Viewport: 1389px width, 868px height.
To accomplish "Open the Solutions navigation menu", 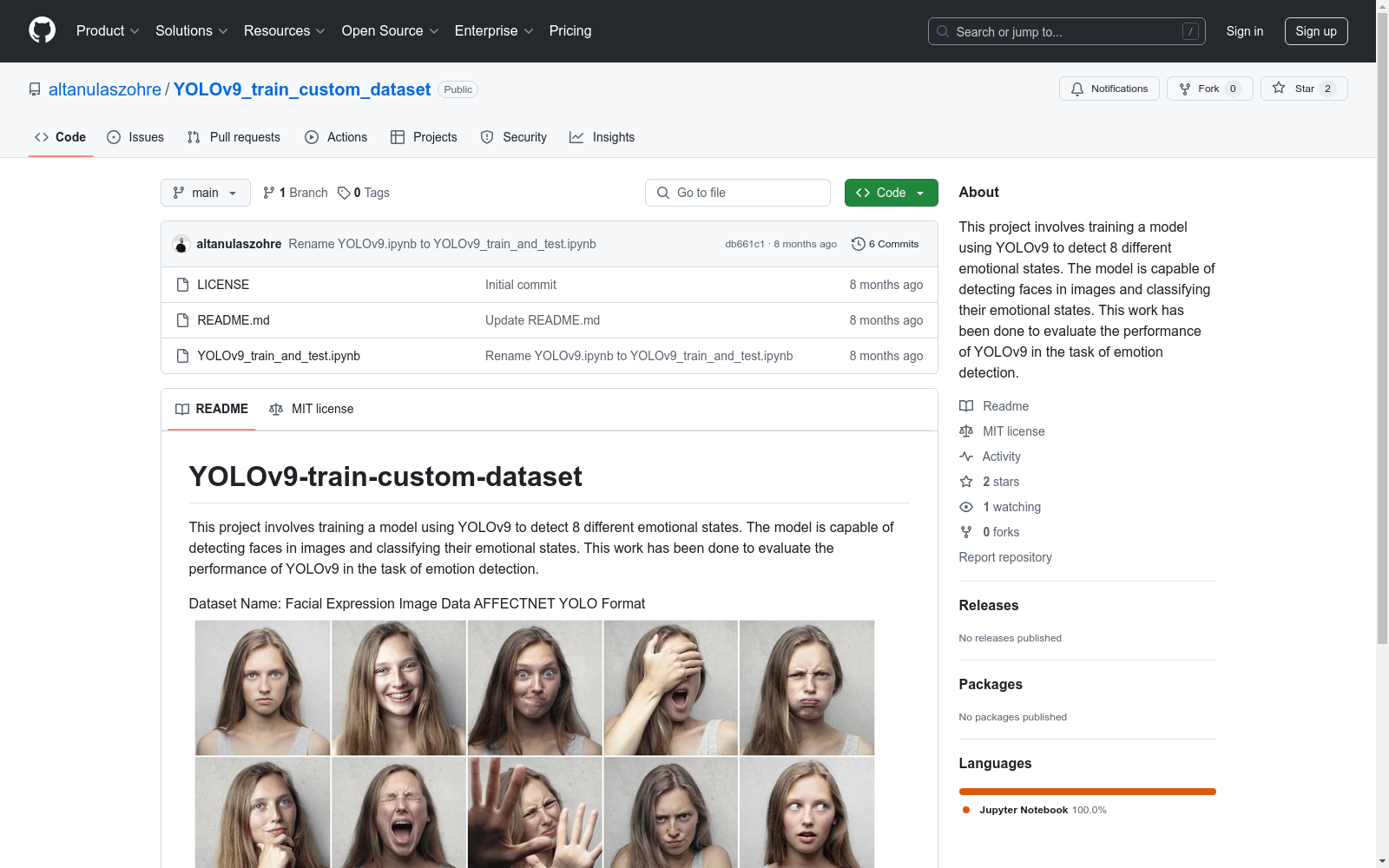I will tap(191, 30).
